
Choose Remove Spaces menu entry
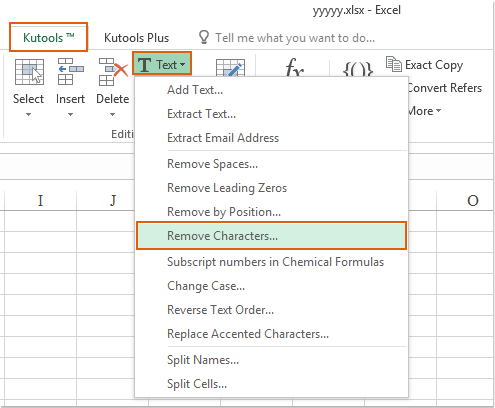(x=271, y=164)
